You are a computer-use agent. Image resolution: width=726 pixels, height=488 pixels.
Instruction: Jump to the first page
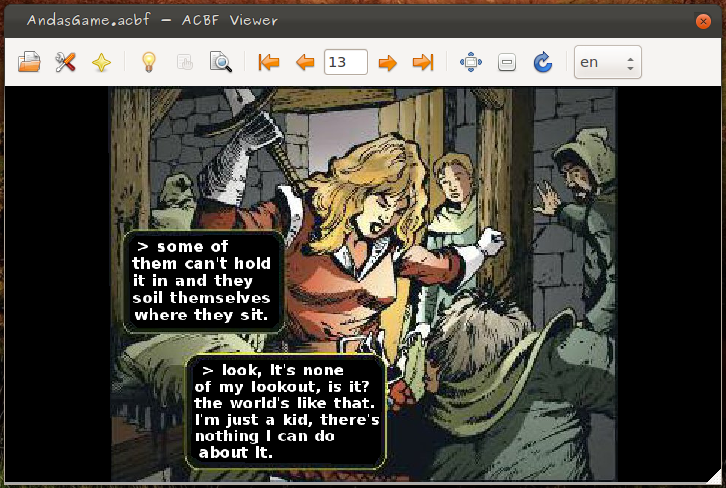pos(269,62)
